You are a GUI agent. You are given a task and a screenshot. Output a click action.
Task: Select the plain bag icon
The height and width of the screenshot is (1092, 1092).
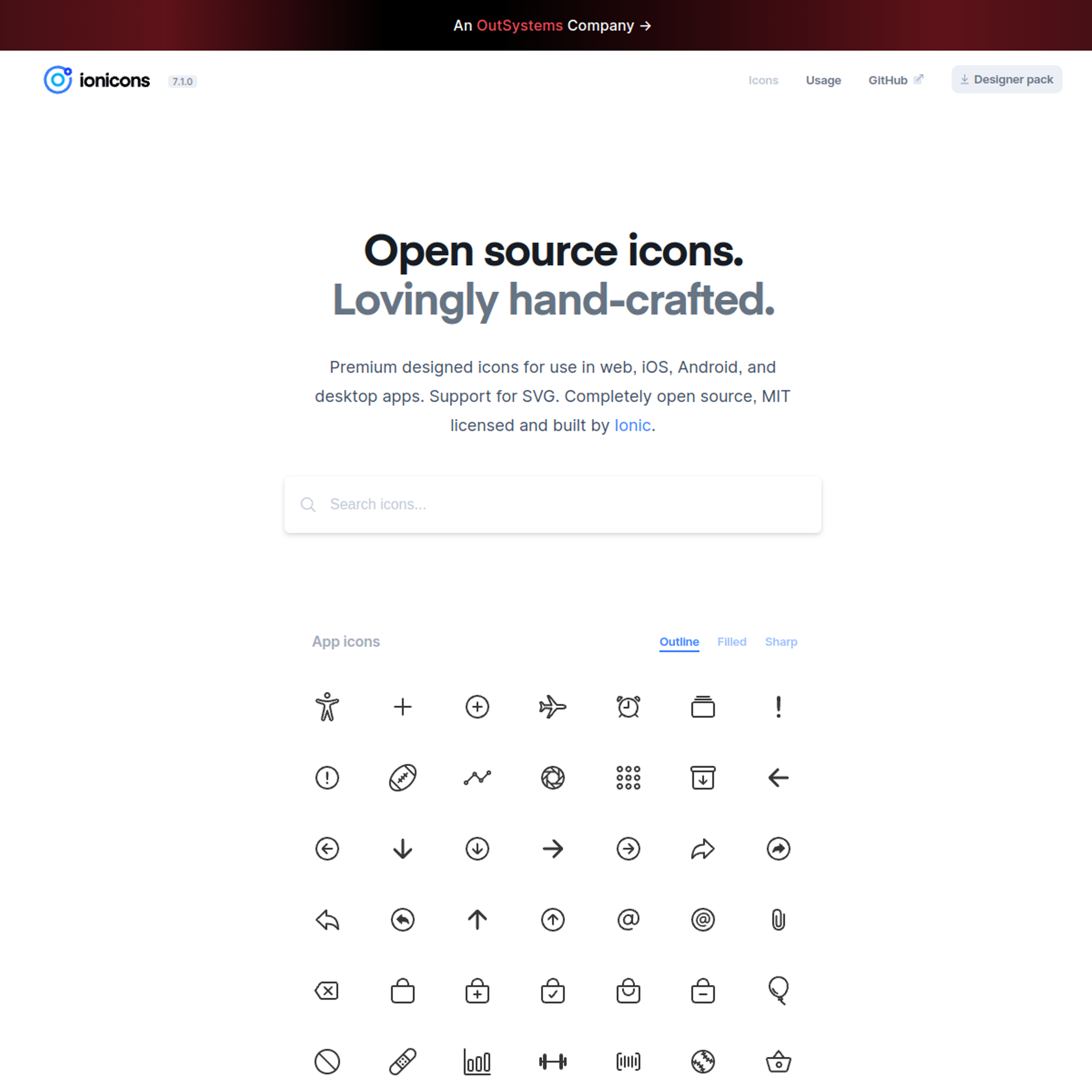click(x=402, y=990)
